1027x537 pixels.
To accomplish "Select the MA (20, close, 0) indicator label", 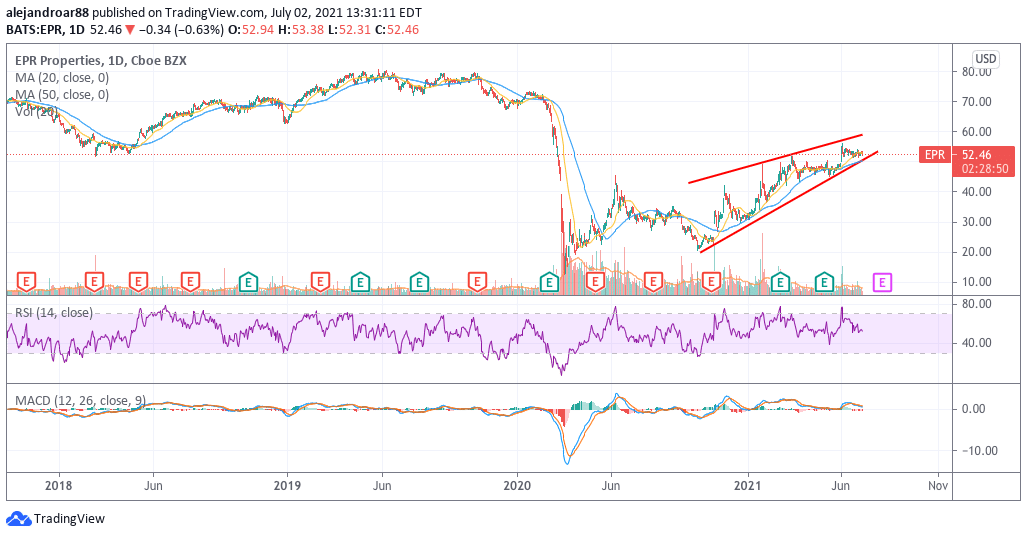I will point(62,77).
